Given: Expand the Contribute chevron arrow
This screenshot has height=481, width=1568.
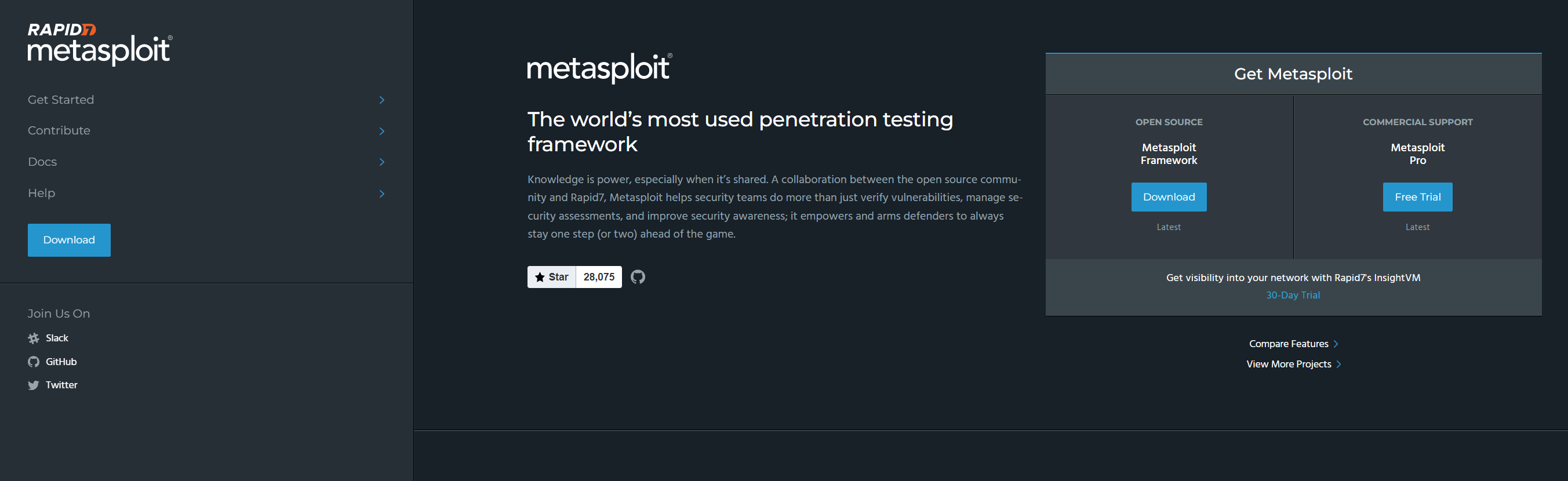Looking at the screenshot, I should (381, 131).
